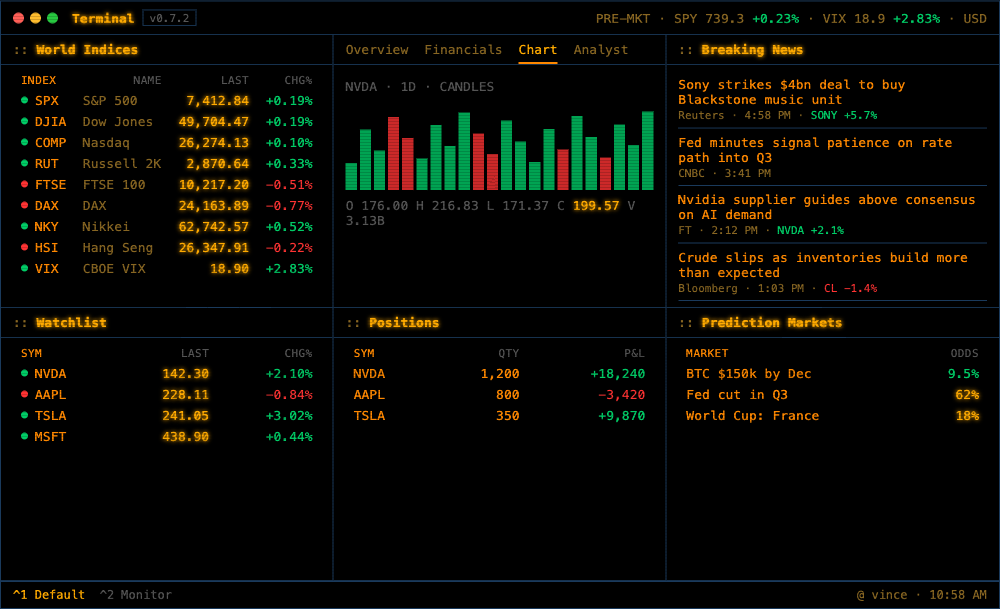The height and width of the screenshot is (609, 1000).
Task: Switch to the ^1 Default workspace
Action: (x=48, y=594)
